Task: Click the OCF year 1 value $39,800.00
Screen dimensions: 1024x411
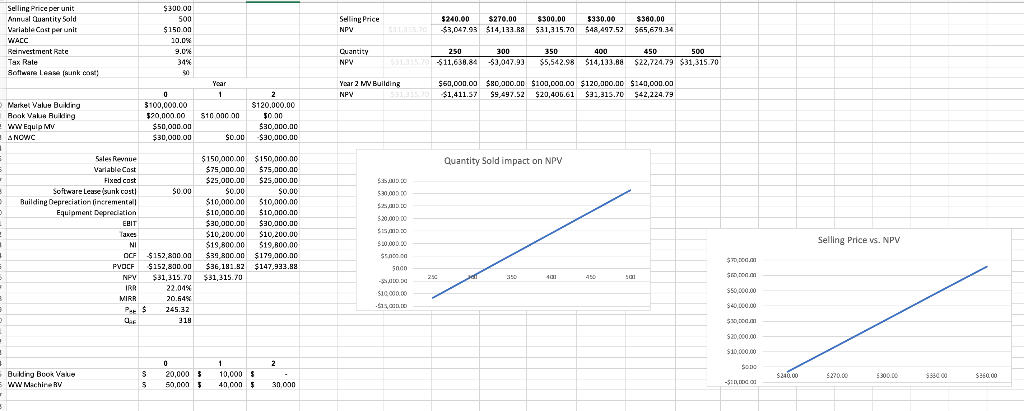Action: [x=224, y=255]
